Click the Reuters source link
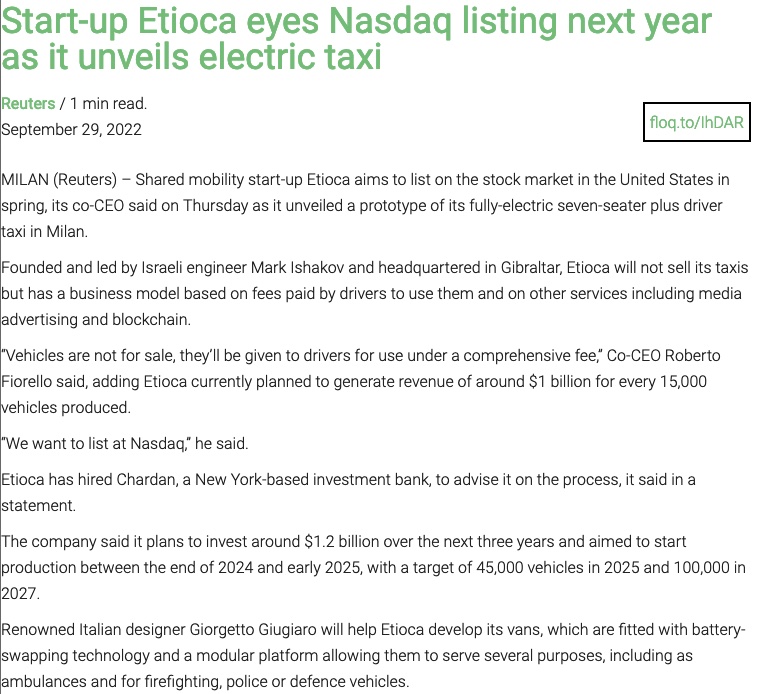 [x=28, y=103]
